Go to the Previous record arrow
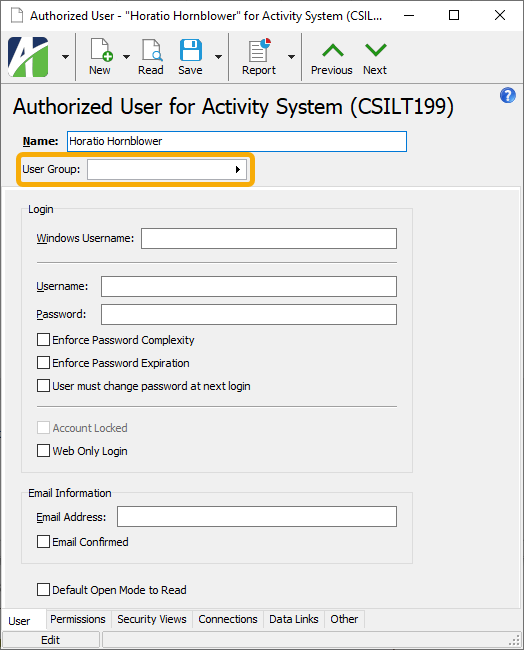The image size is (524, 650). tap(332, 51)
